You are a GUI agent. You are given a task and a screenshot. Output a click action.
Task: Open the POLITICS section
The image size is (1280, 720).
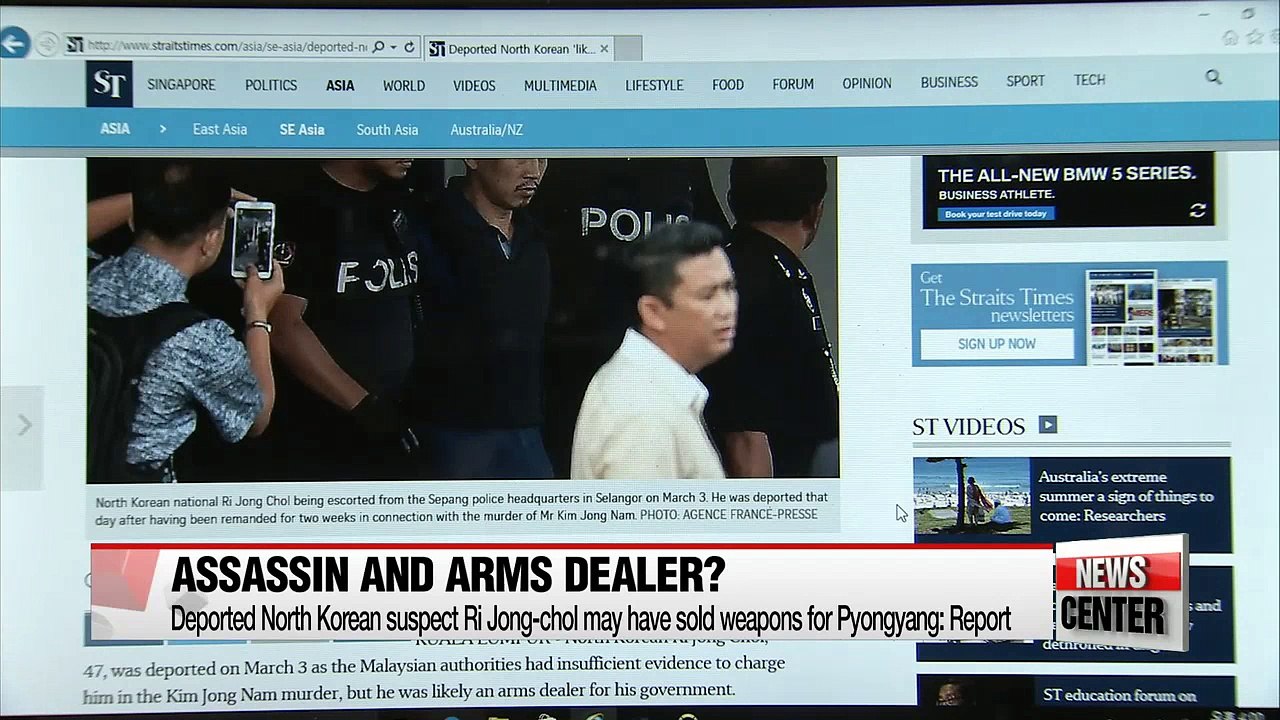271,85
